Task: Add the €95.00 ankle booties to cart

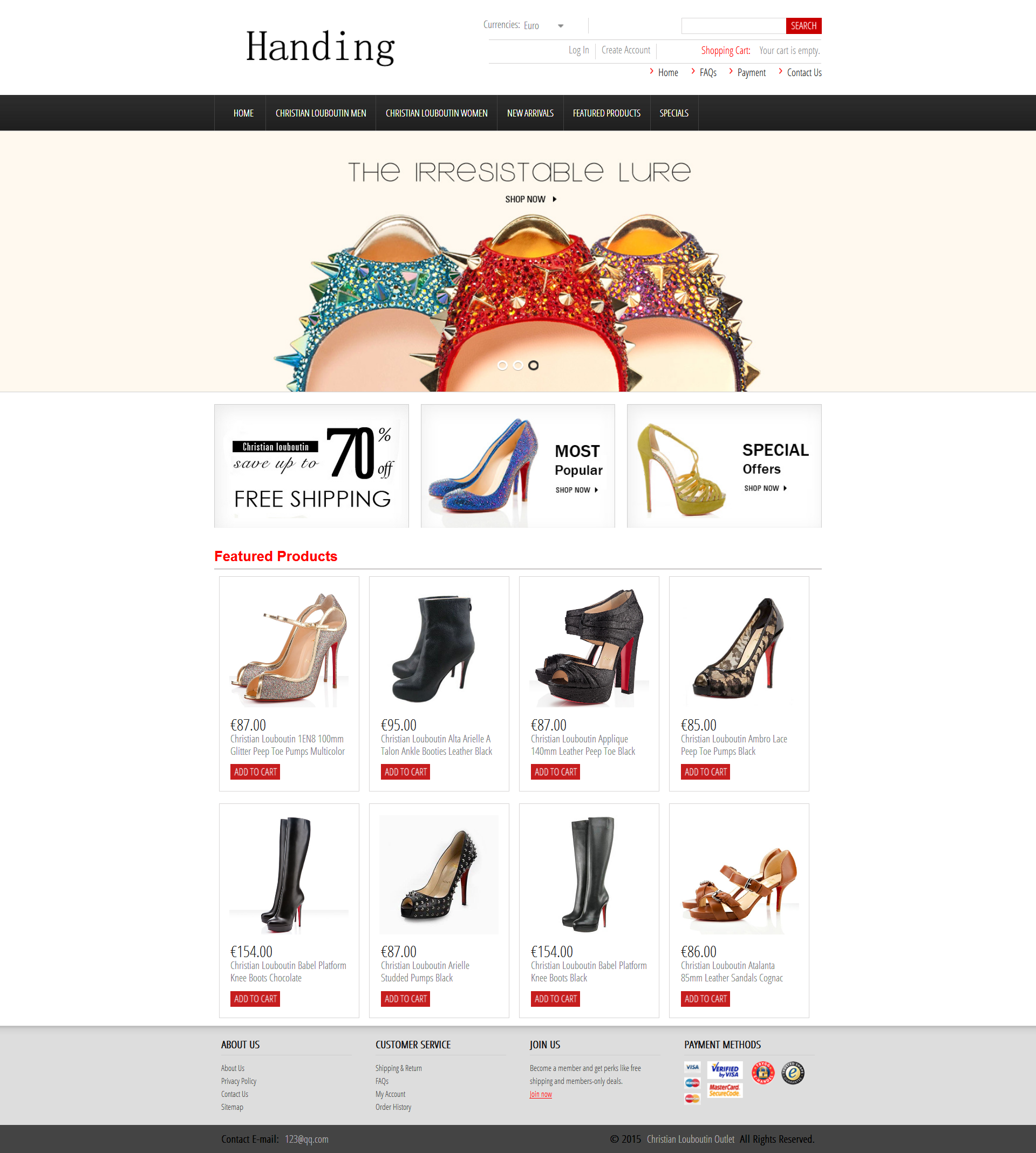Action: [405, 772]
